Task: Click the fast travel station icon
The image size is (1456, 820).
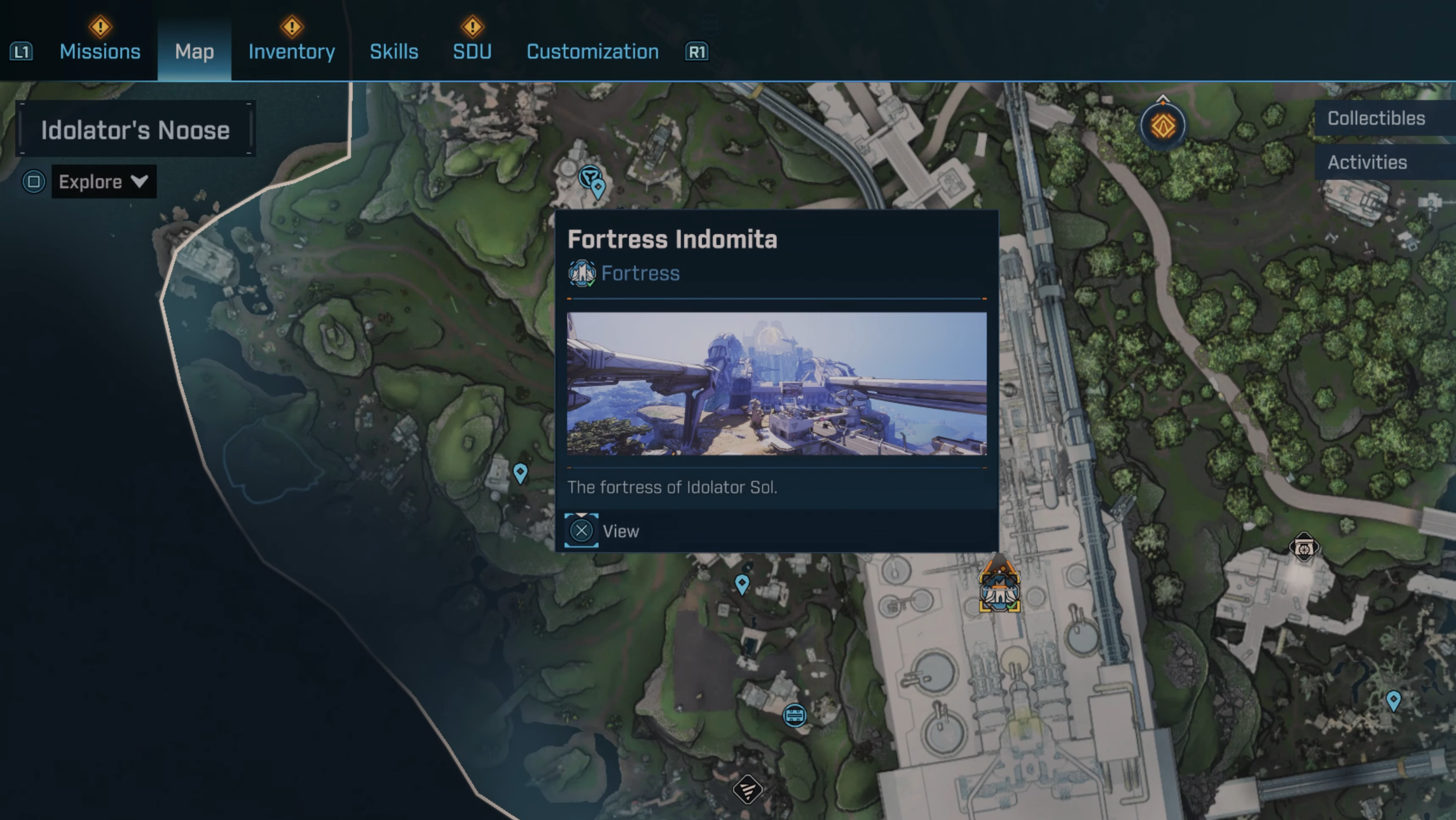Action: point(794,716)
